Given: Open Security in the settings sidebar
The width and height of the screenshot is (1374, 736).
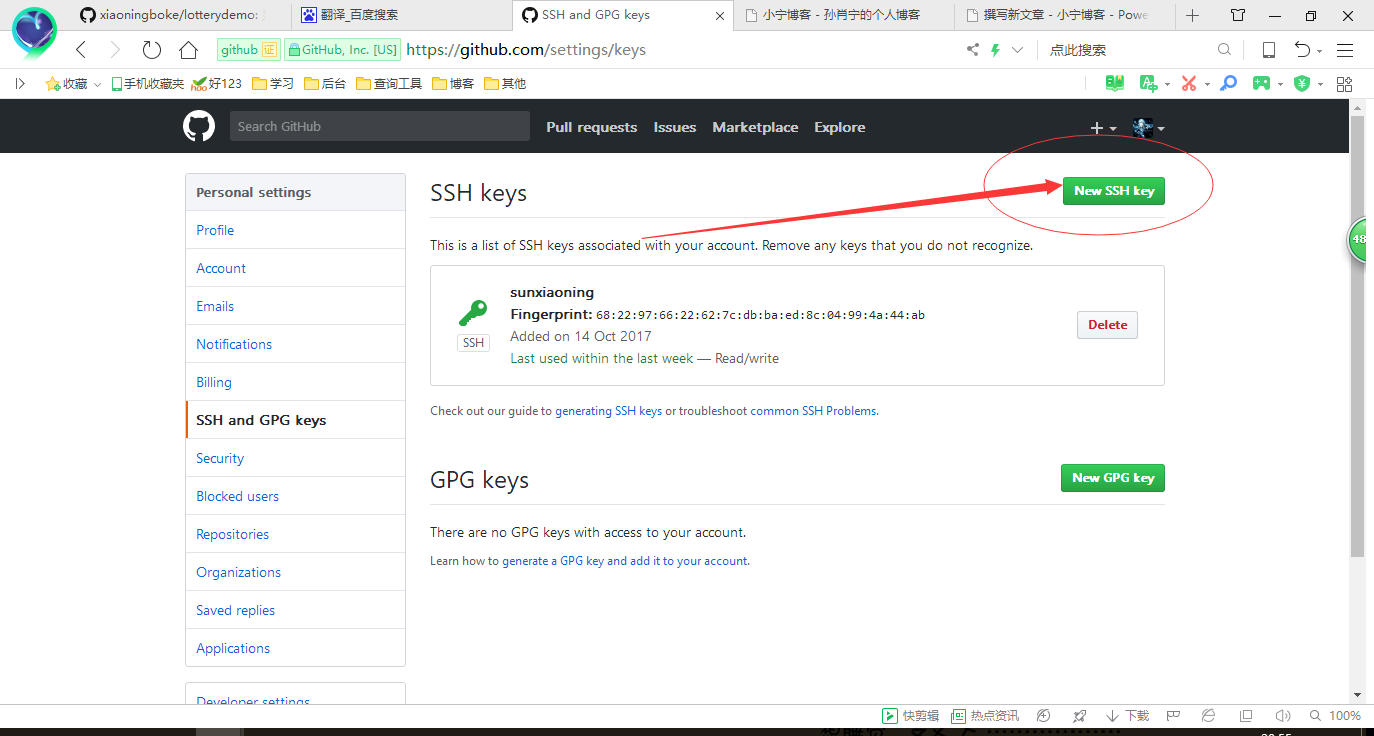Looking at the screenshot, I should [220, 458].
